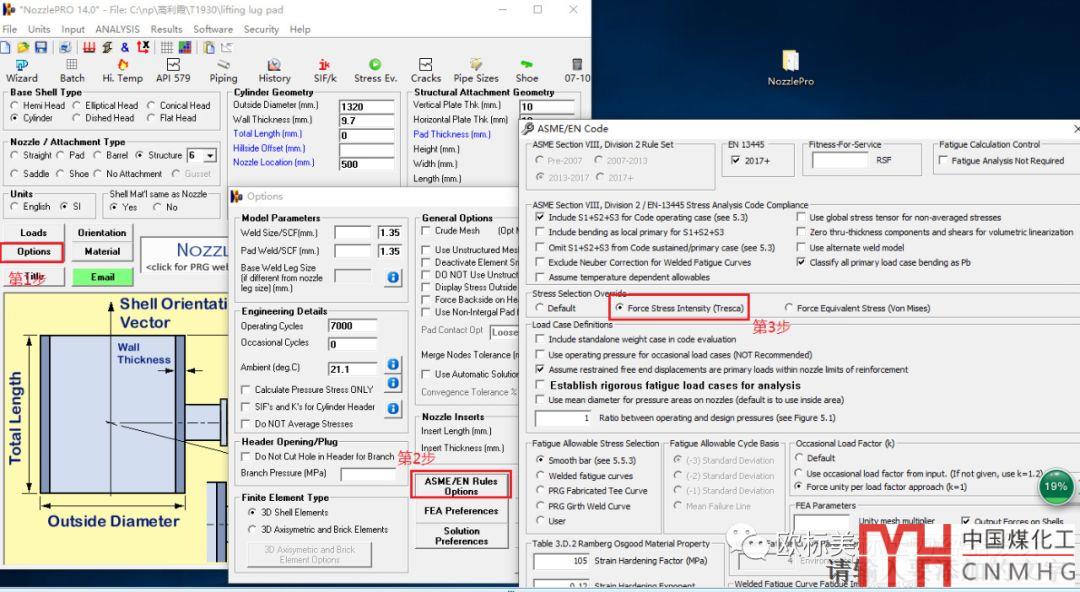Open the ANALYSIS menu
1080x592 pixels.
pos(117,29)
